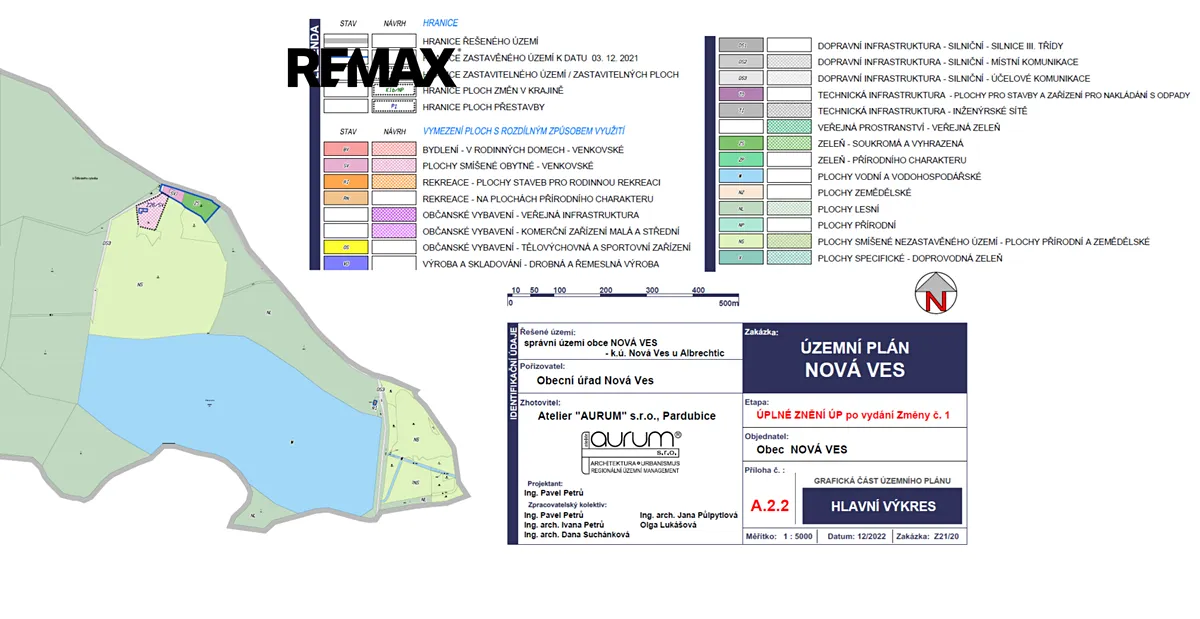Select the purple STAV swatch for nakládání s odpady
The height and width of the screenshot is (619, 1200).
click(741, 94)
